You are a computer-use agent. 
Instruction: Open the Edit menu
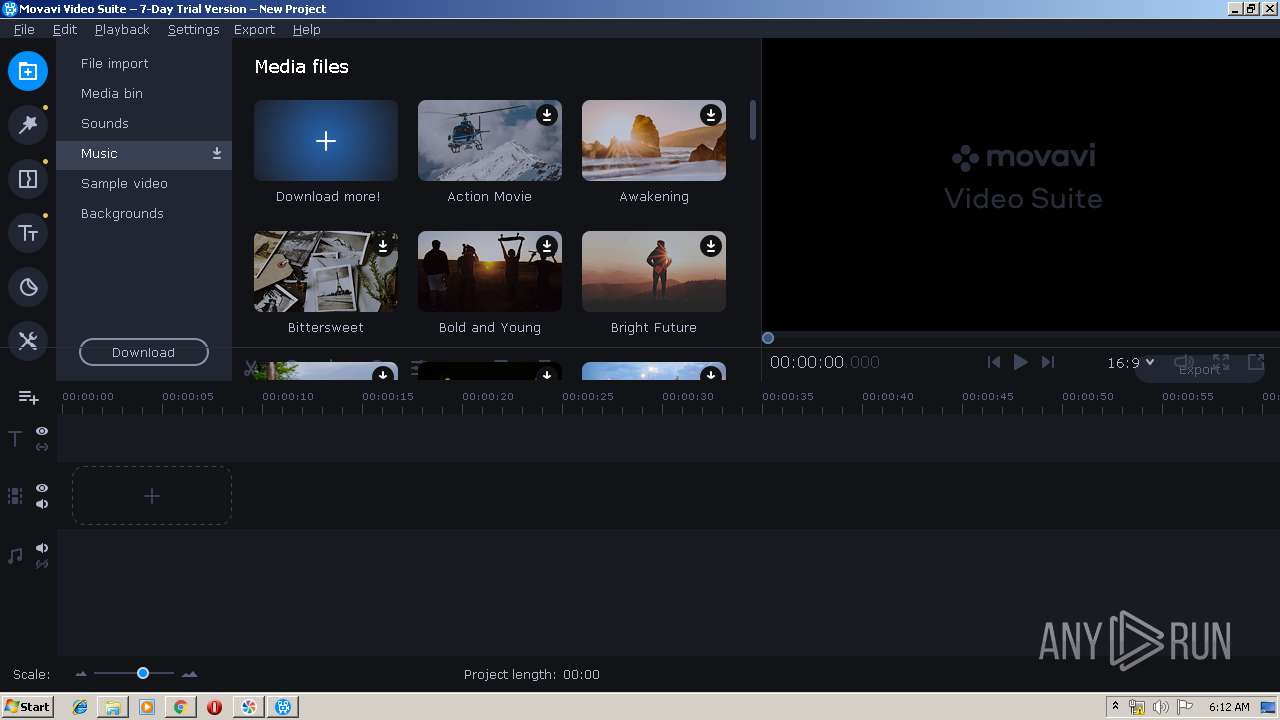pyautogui.click(x=65, y=29)
